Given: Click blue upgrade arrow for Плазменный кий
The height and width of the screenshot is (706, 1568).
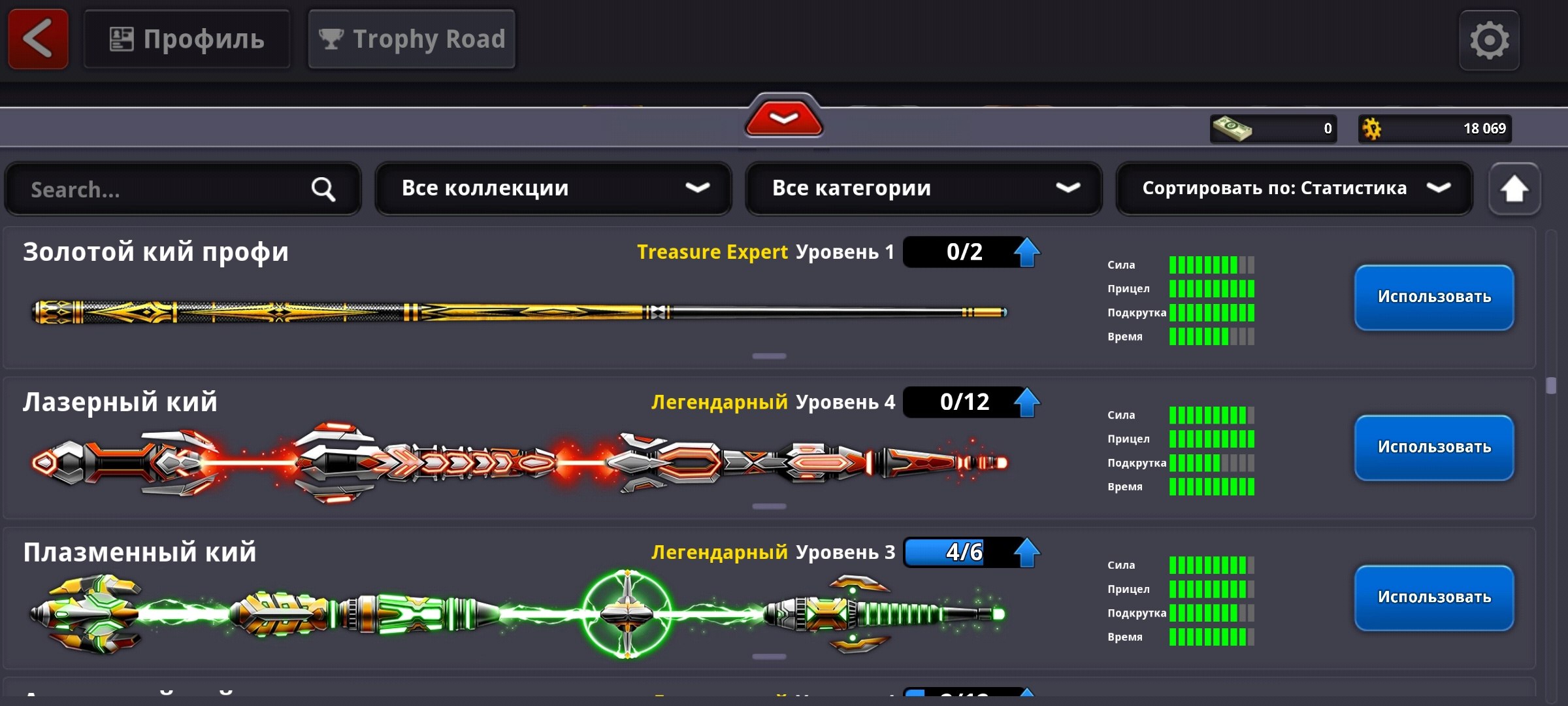Looking at the screenshot, I should pos(1026,552).
